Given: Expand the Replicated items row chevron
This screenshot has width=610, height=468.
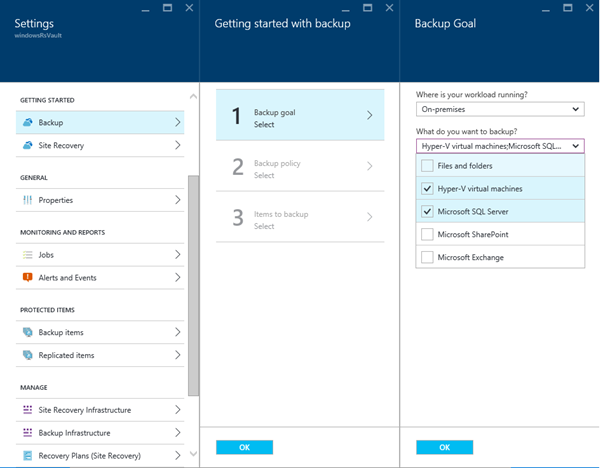Looking at the screenshot, I should (x=177, y=355).
